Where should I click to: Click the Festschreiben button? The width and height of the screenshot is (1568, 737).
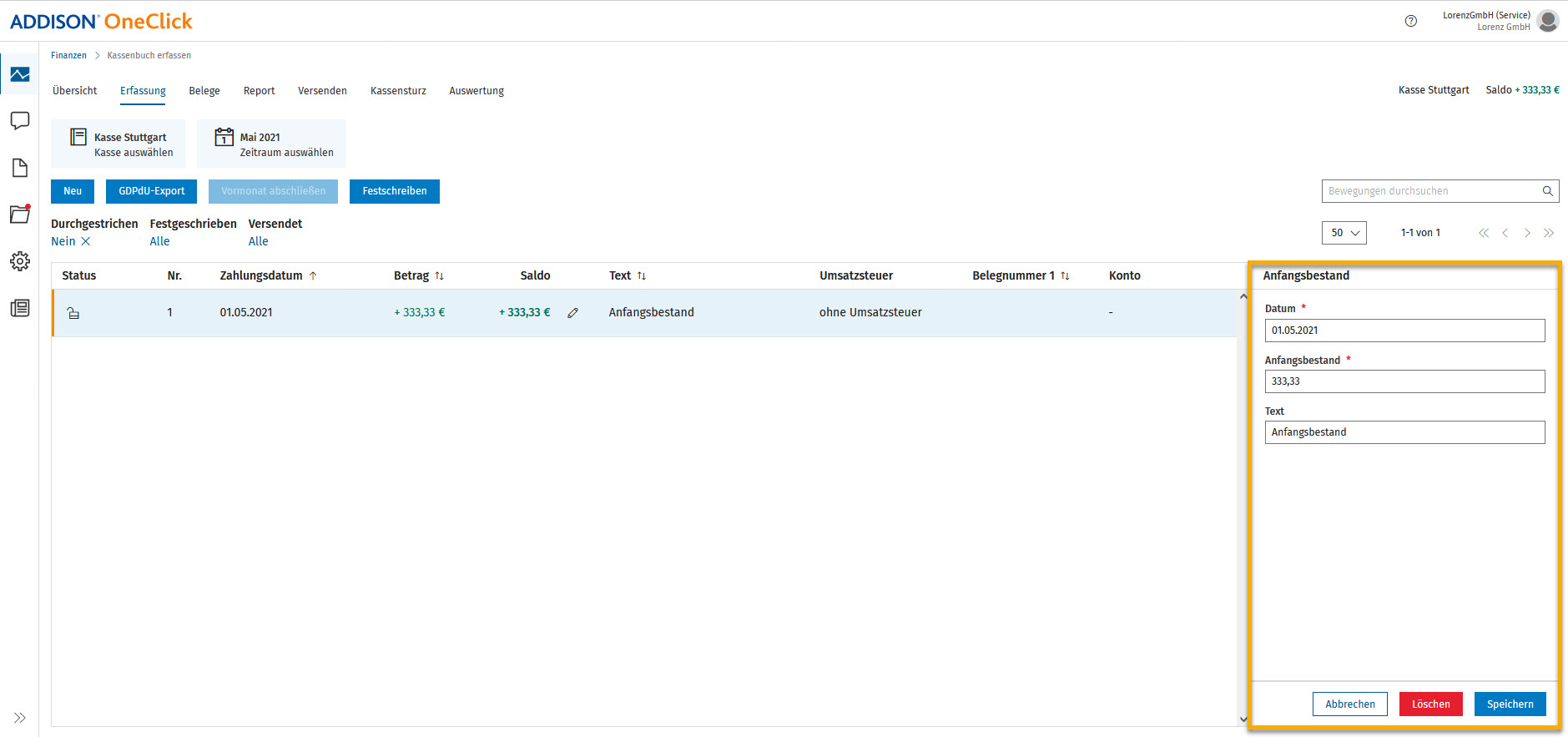tap(395, 191)
